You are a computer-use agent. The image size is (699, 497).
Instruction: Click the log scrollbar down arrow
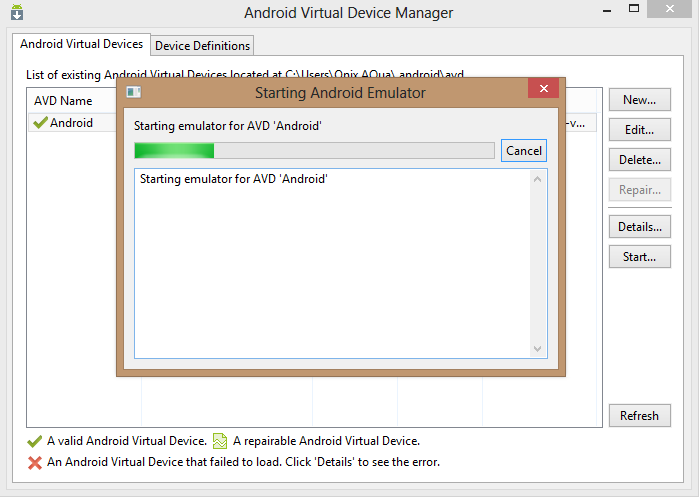click(x=538, y=349)
